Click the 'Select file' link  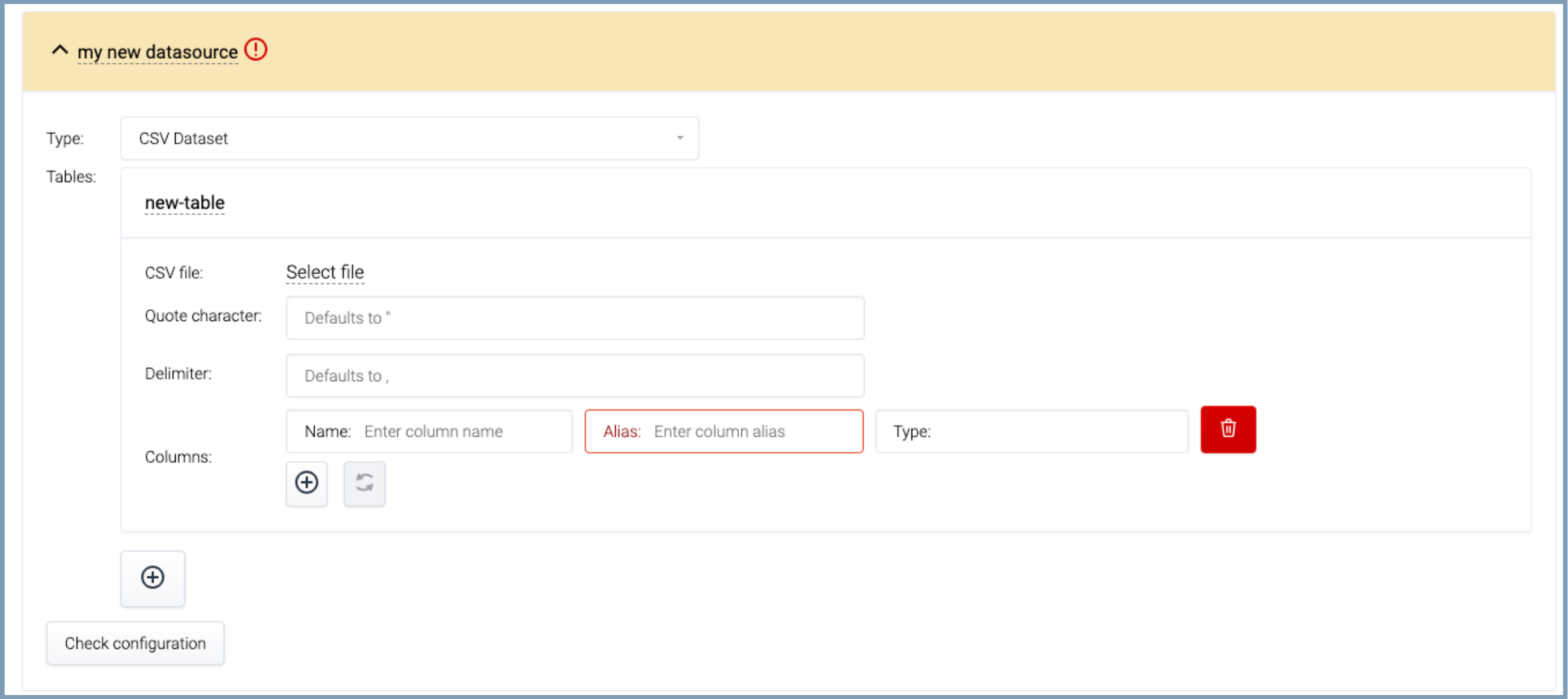pyautogui.click(x=325, y=272)
